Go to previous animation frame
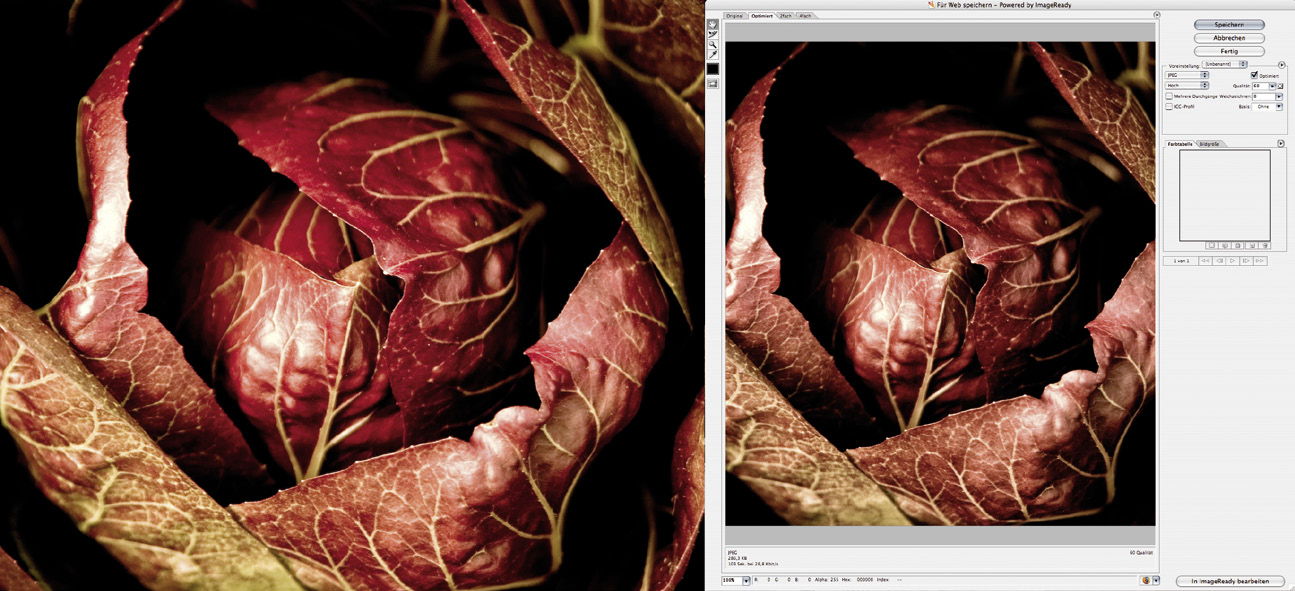This screenshot has width=1295, height=591. pos(1219,261)
